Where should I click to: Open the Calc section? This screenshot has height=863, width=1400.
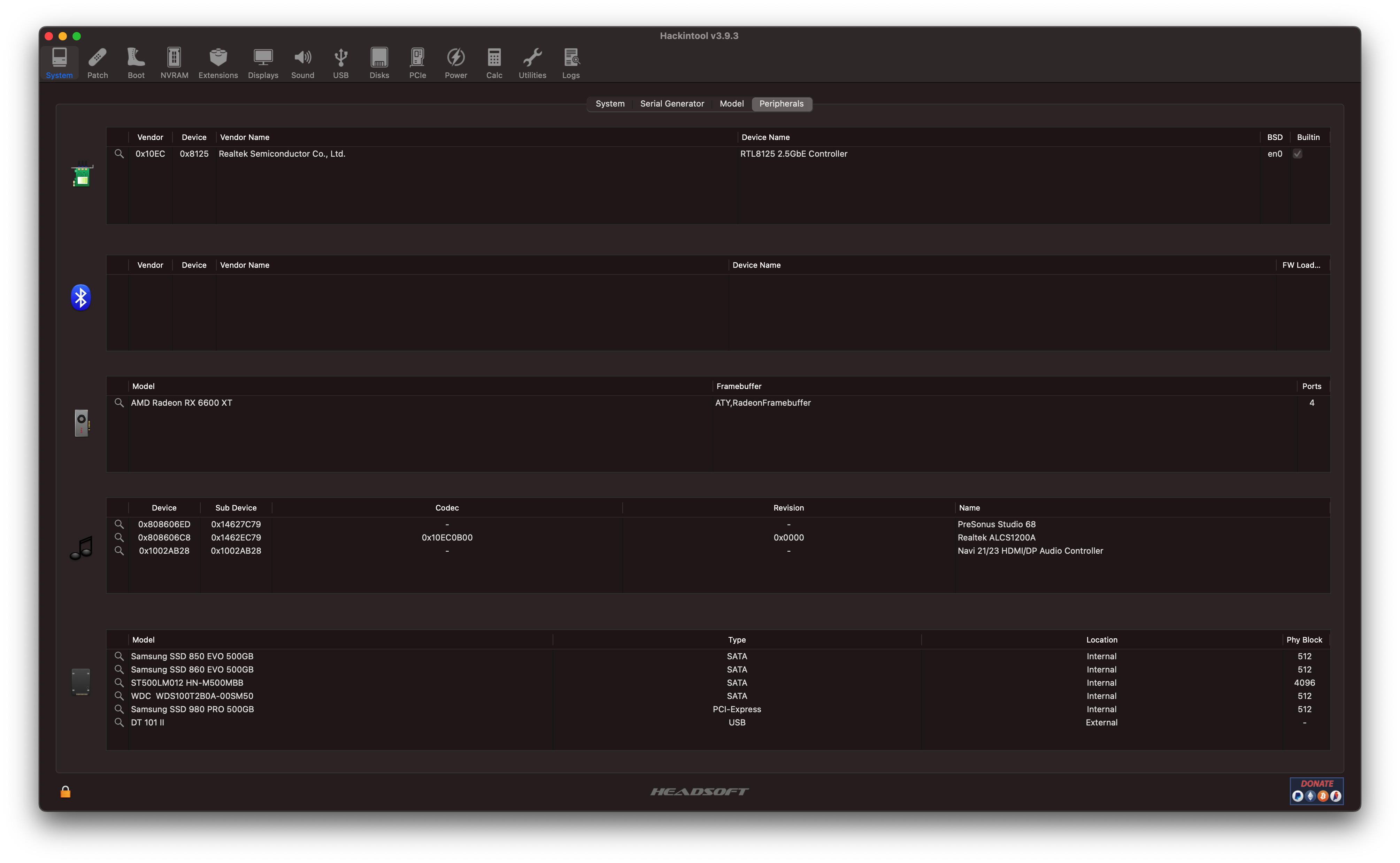click(x=494, y=62)
